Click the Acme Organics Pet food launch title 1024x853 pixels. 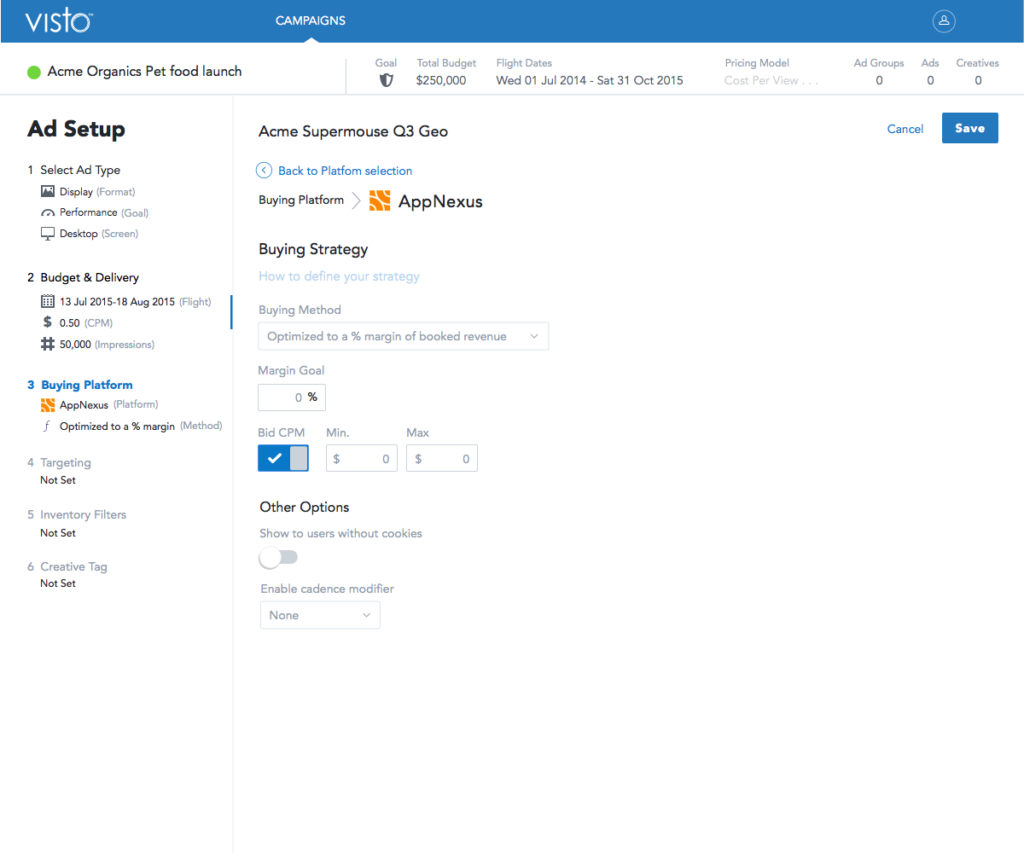pos(144,71)
